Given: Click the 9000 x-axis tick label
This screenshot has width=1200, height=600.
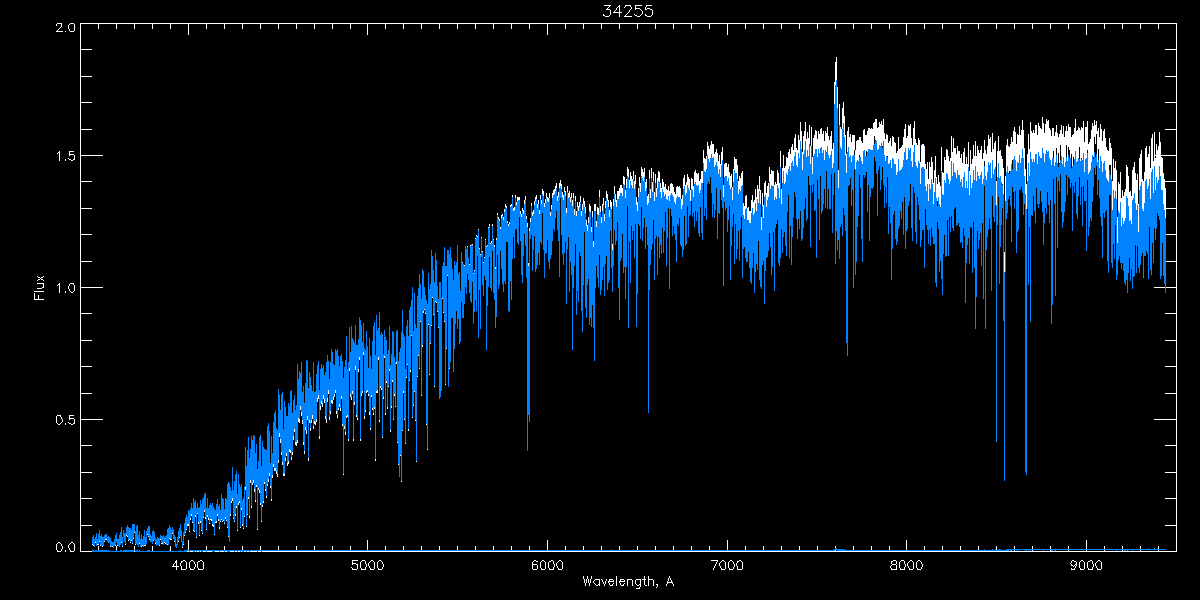Looking at the screenshot, I should click(1086, 565).
